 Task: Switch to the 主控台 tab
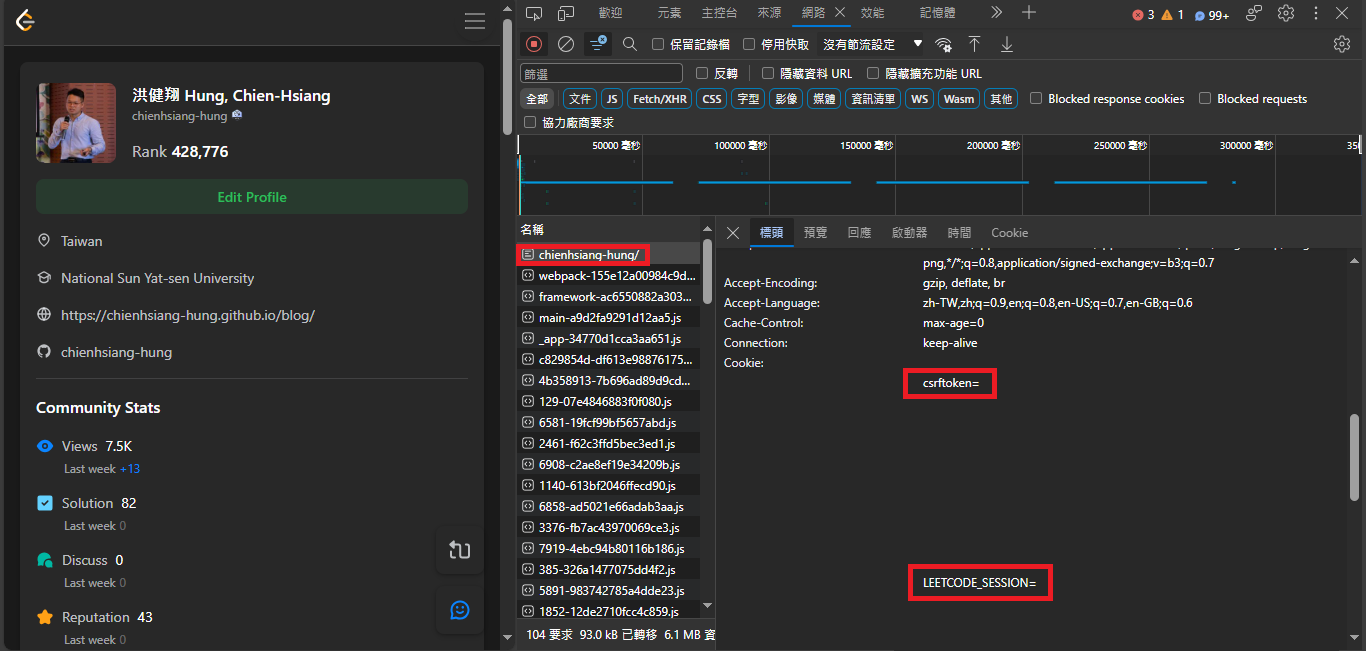[x=719, y=13]
